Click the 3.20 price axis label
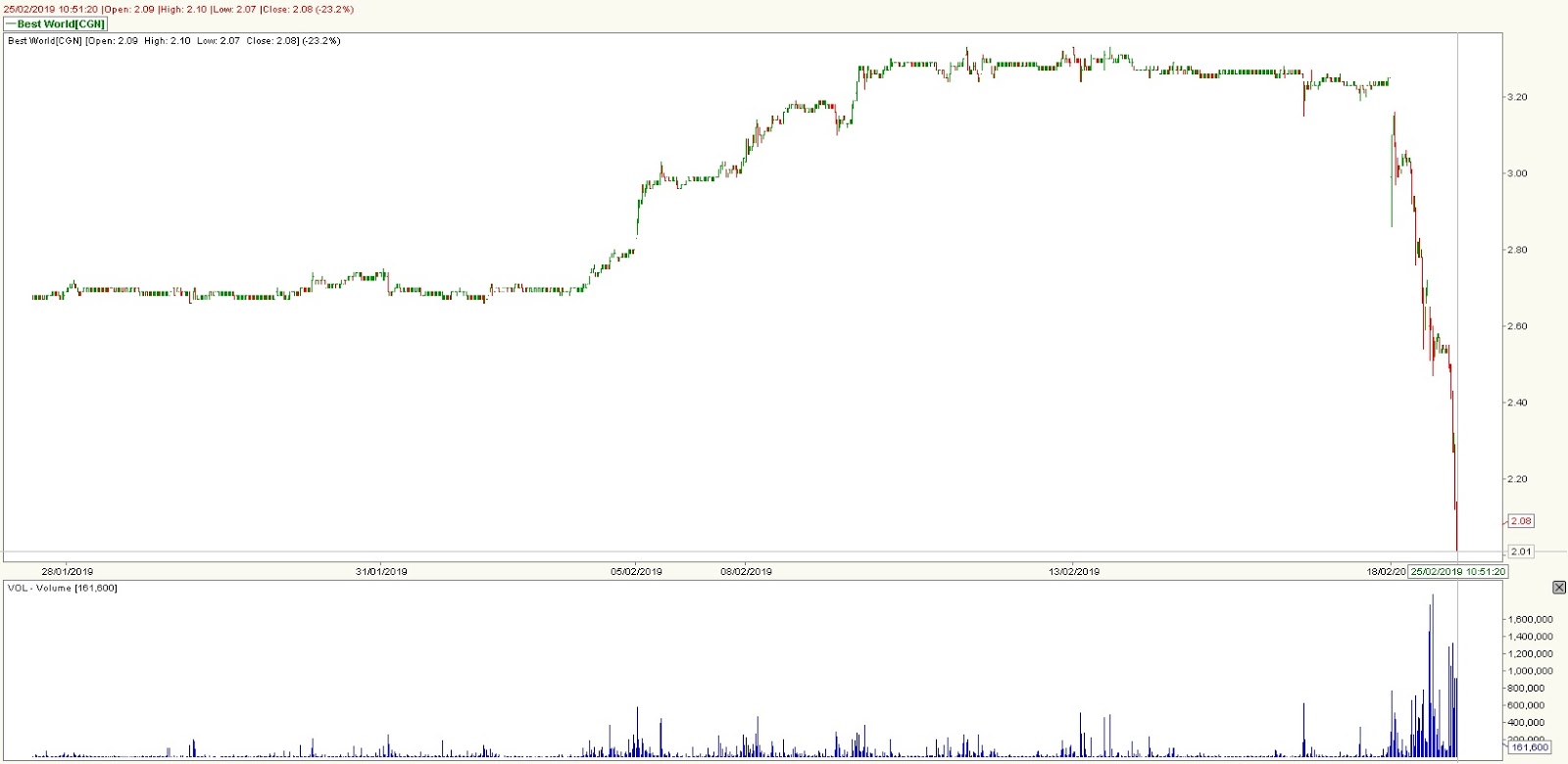 point(1518,97)
